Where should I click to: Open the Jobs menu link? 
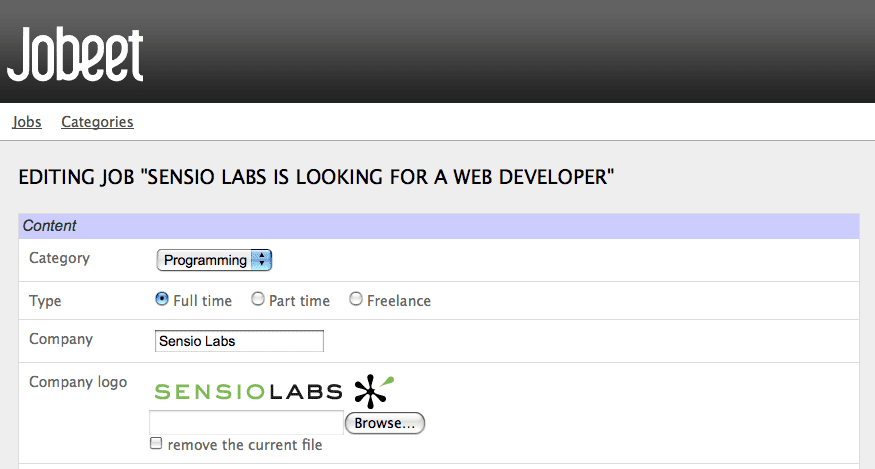click(27, 122)
